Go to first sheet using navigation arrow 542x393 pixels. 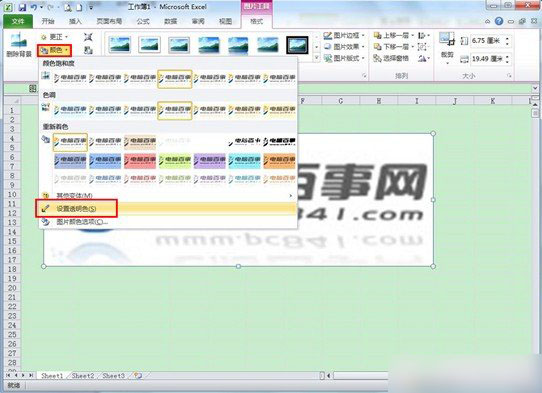[8, 375]
